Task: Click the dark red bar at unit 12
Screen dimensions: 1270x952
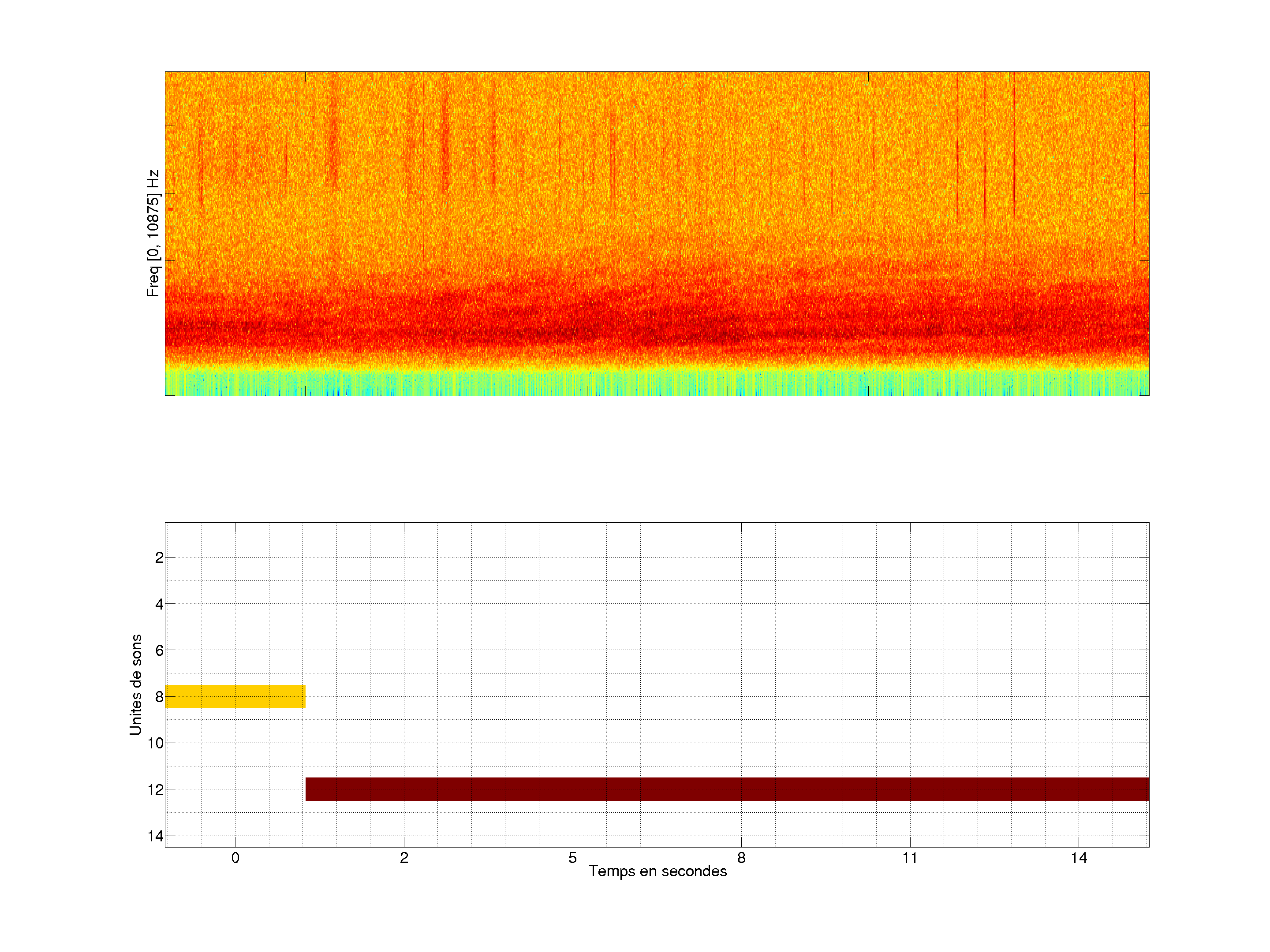Action: (x=727, y=789)
